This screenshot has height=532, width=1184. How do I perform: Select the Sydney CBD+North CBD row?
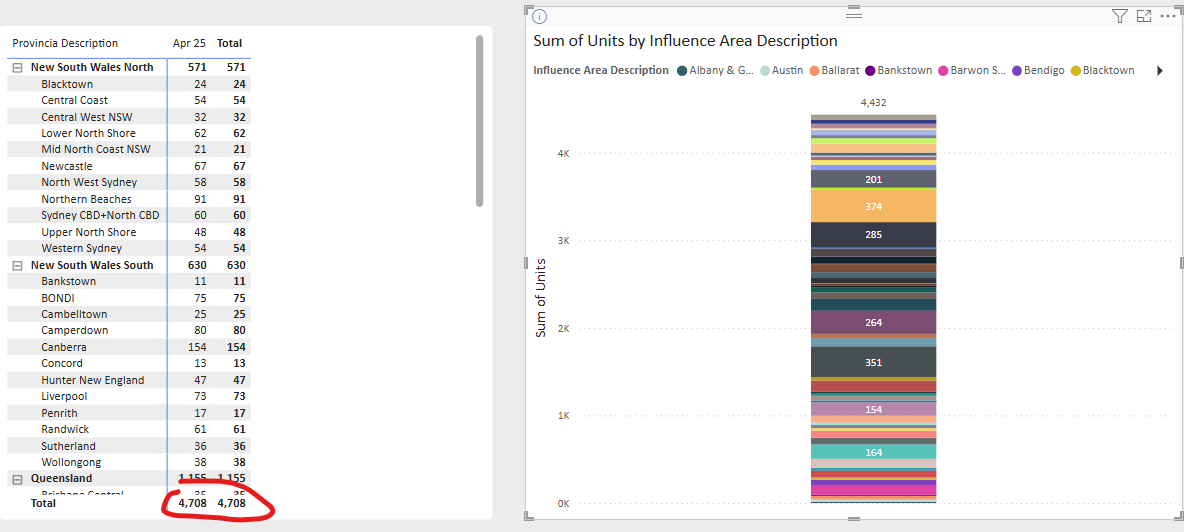click(129, 215)
